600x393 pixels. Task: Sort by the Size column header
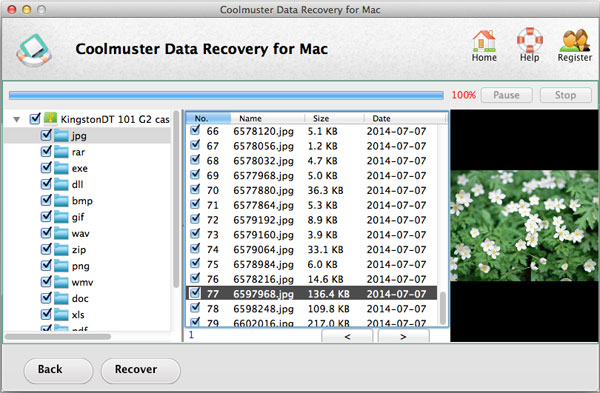coord(334,118)
